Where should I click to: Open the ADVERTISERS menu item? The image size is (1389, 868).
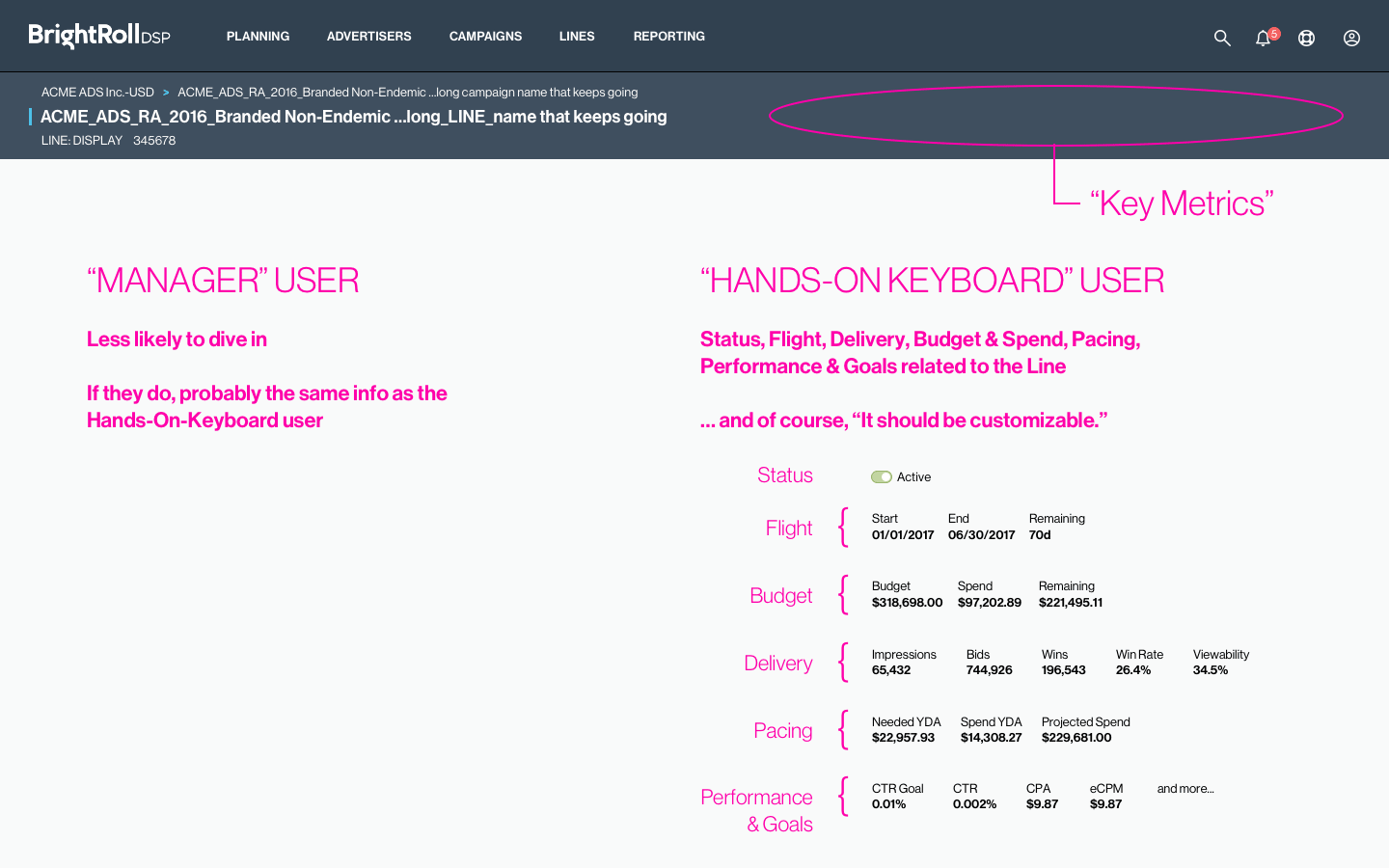(368, 37)
